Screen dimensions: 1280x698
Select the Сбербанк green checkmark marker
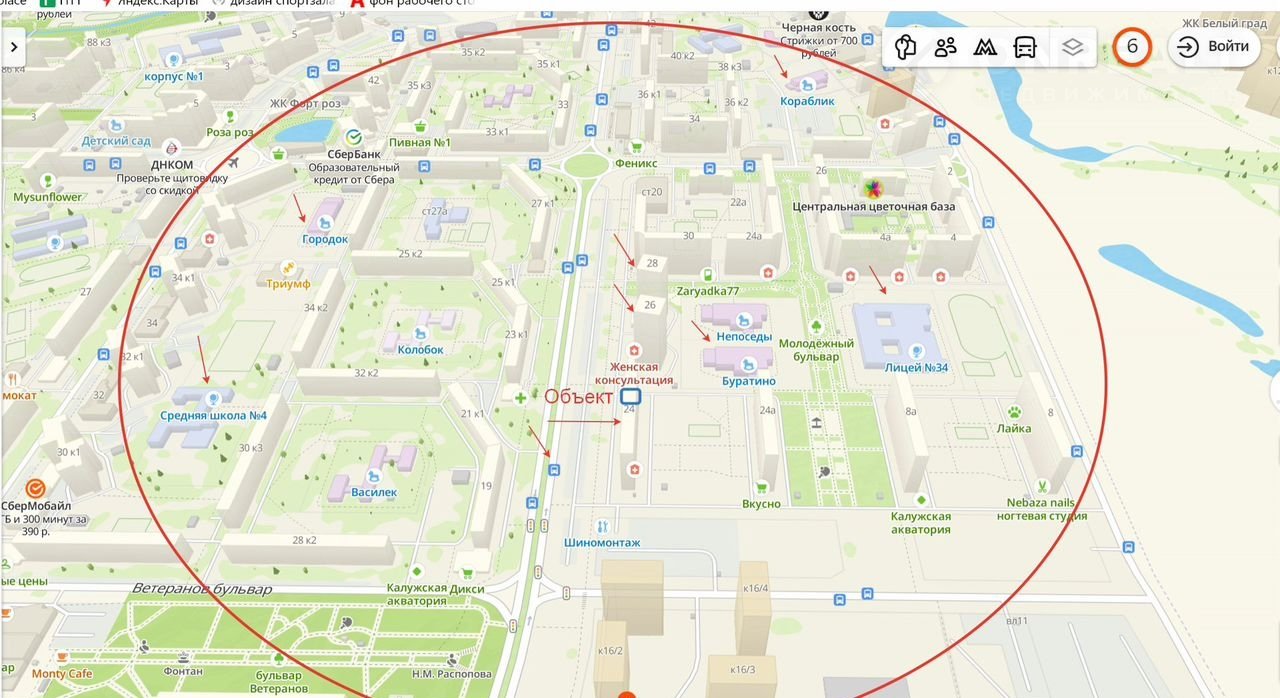tap(352, 136)
